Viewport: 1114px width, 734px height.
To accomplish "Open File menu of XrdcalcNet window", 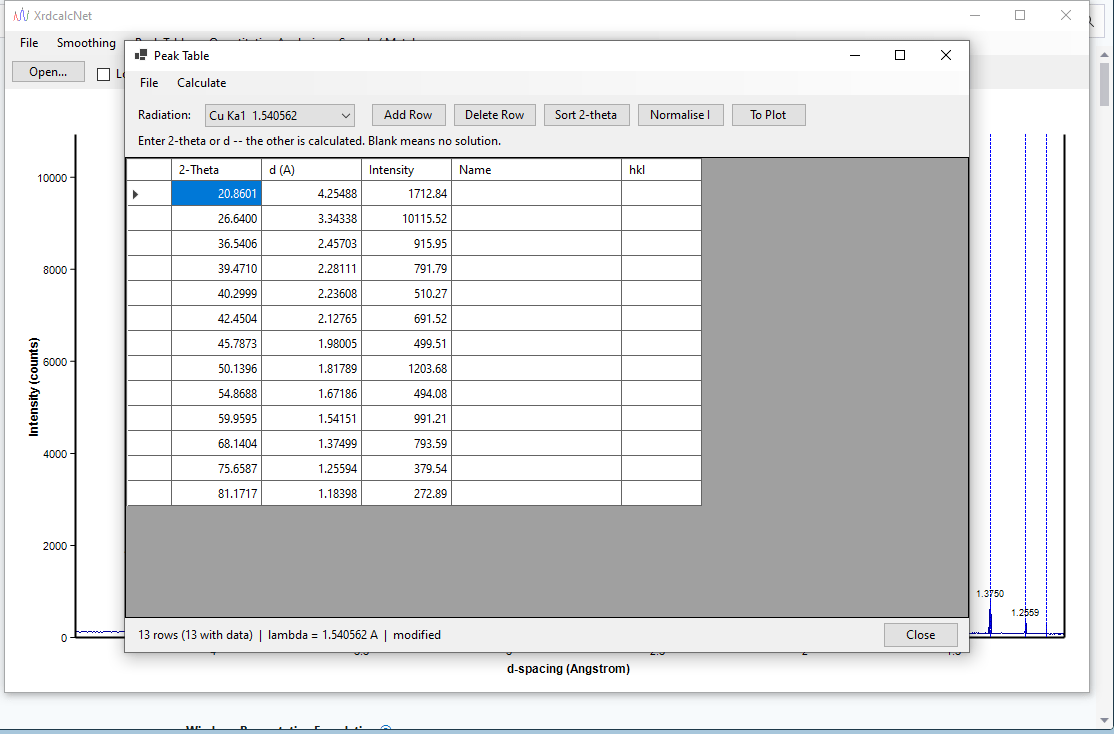I will tap(29, 43).
